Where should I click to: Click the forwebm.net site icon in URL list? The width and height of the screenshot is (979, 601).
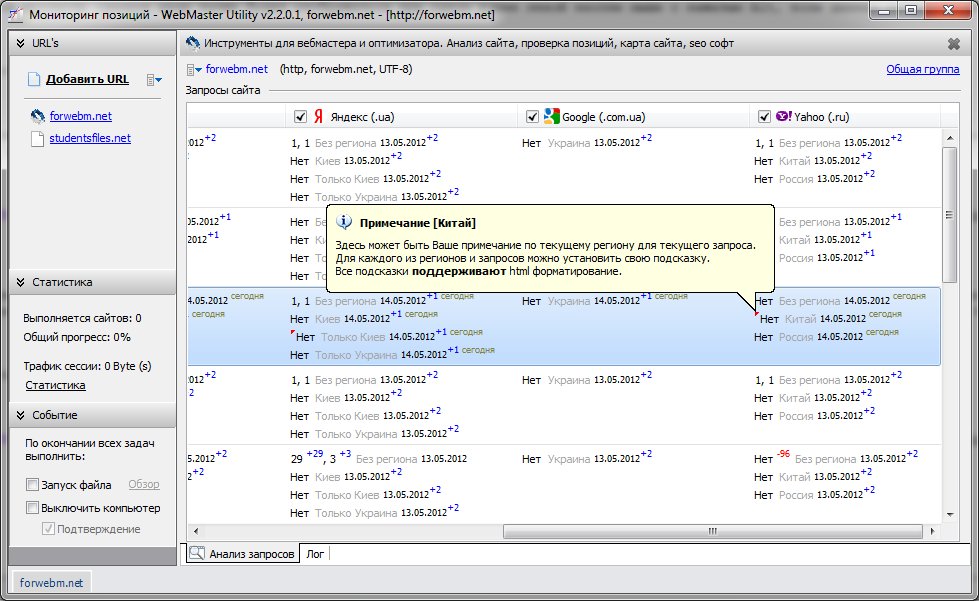pos(38,116)
